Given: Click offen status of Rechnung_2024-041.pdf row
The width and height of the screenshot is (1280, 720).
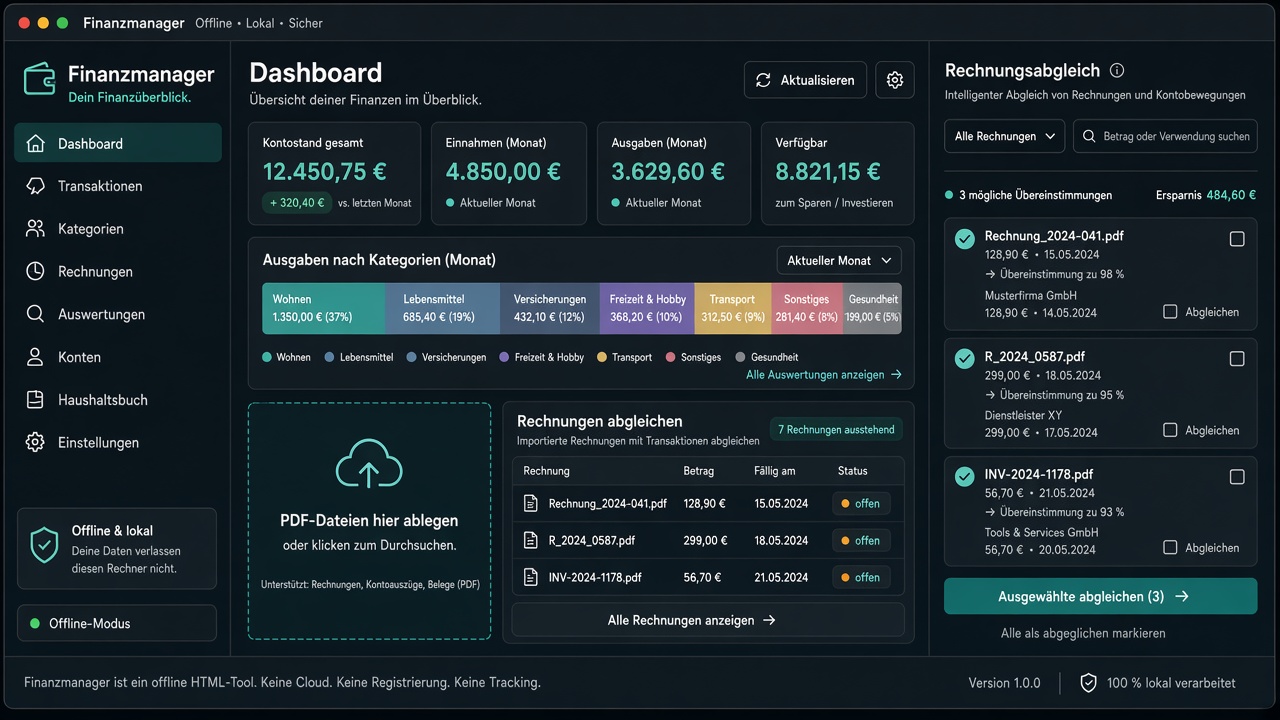Looking at the screenshot, I should coord(861,504).
